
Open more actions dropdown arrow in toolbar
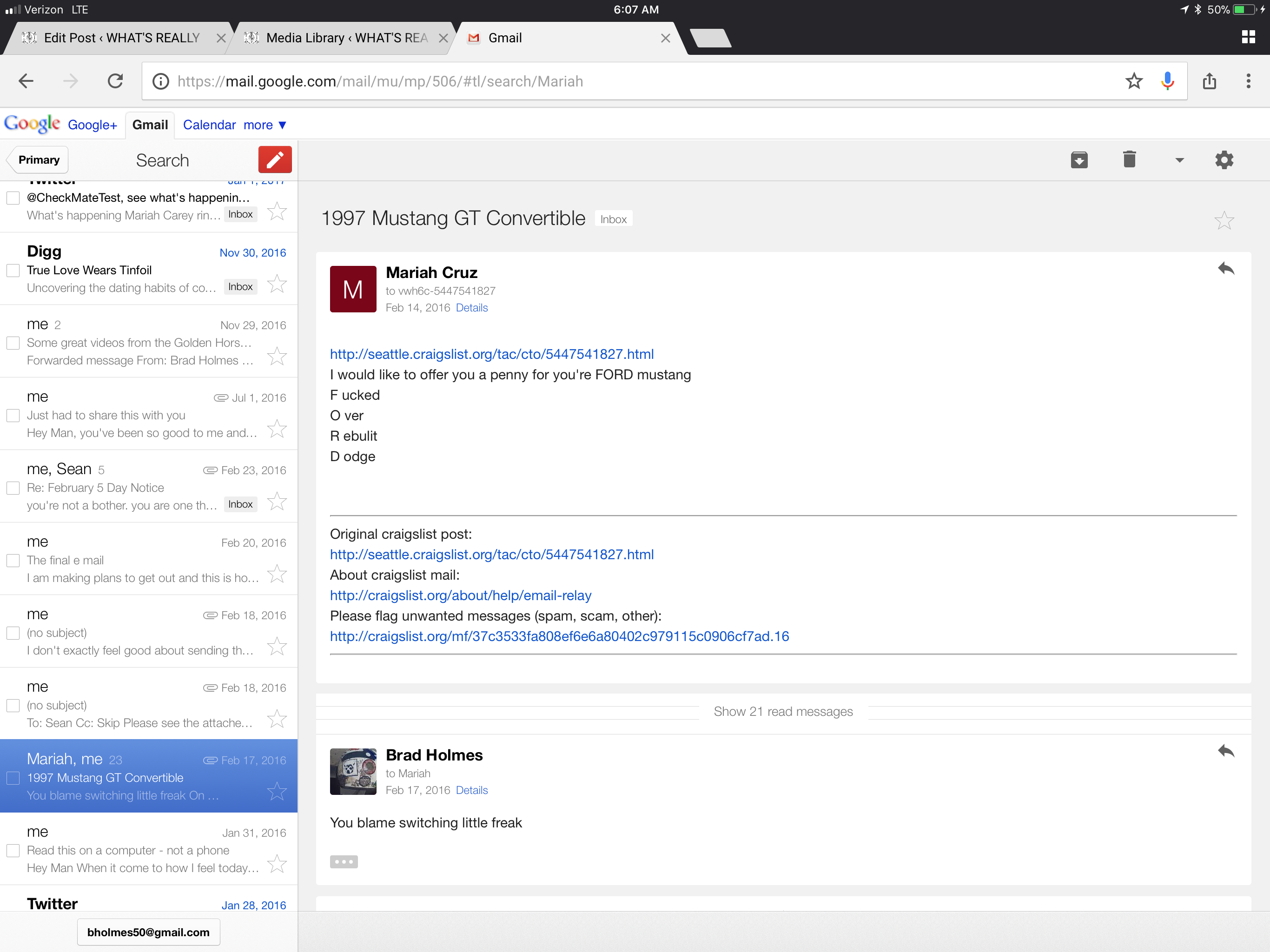click(x=1179, y=160)
